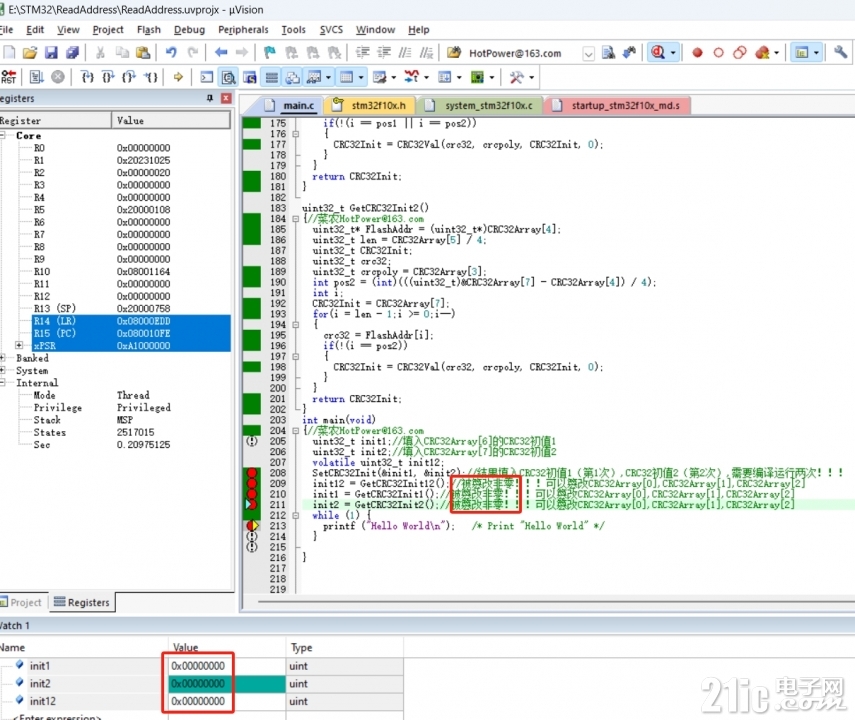Open the Flash menu
The image size is (855, 720).
pos(148,29)
